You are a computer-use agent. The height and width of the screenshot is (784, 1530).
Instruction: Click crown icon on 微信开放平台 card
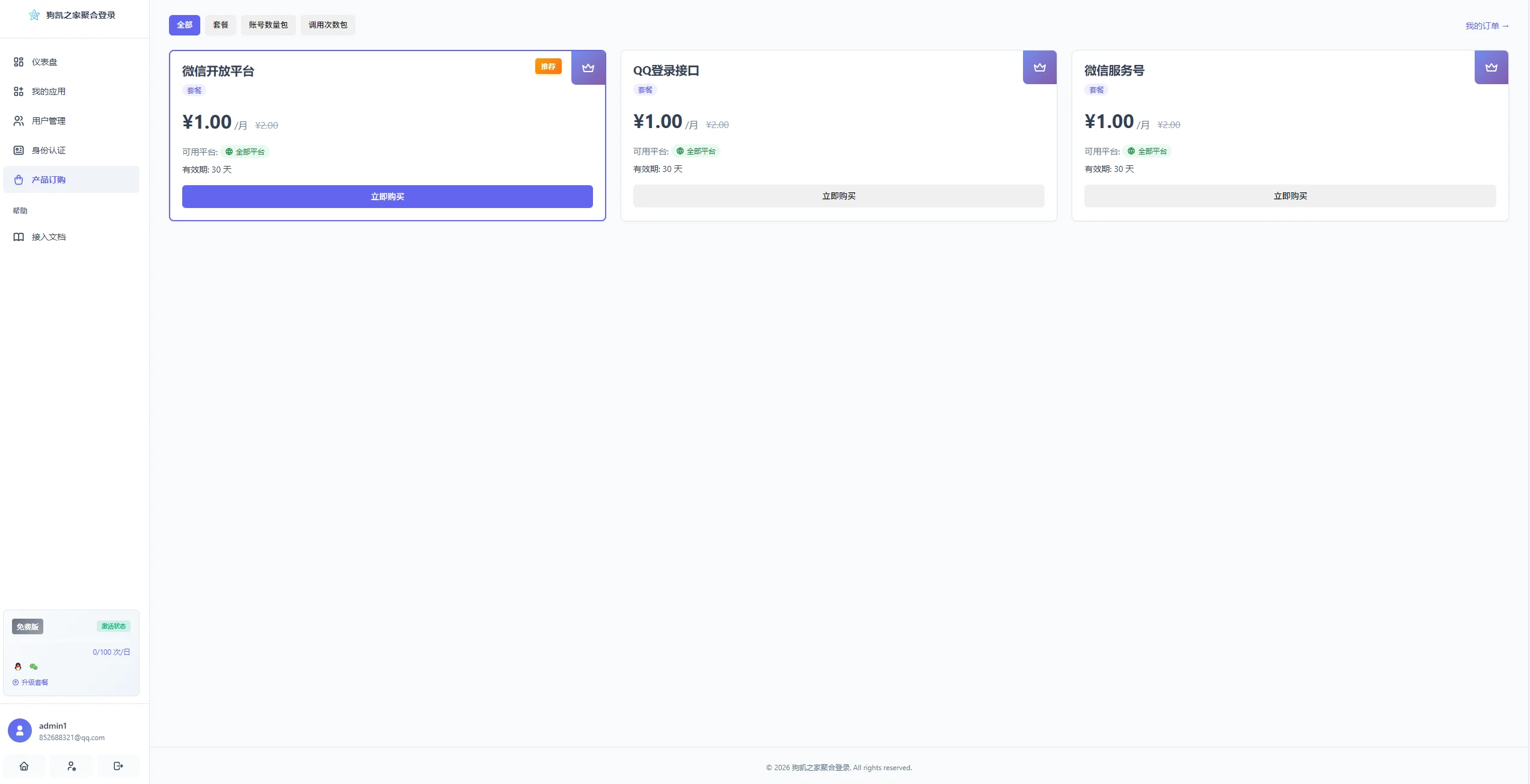click(x=588, y=68)
